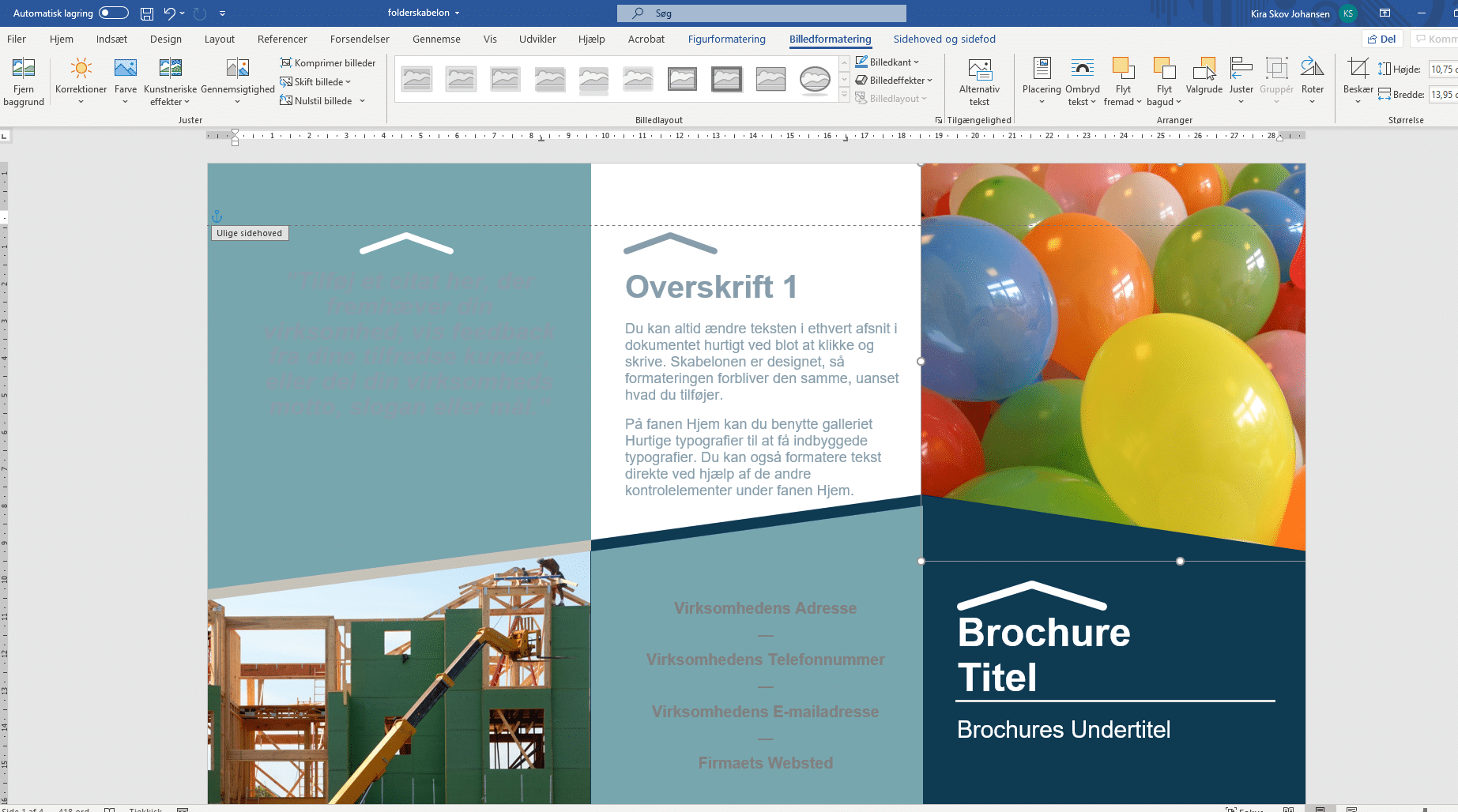Screen dimensions: 1458x812
Task: Apply the oval picture style thumbnail
Action: [x=815, y=80]
